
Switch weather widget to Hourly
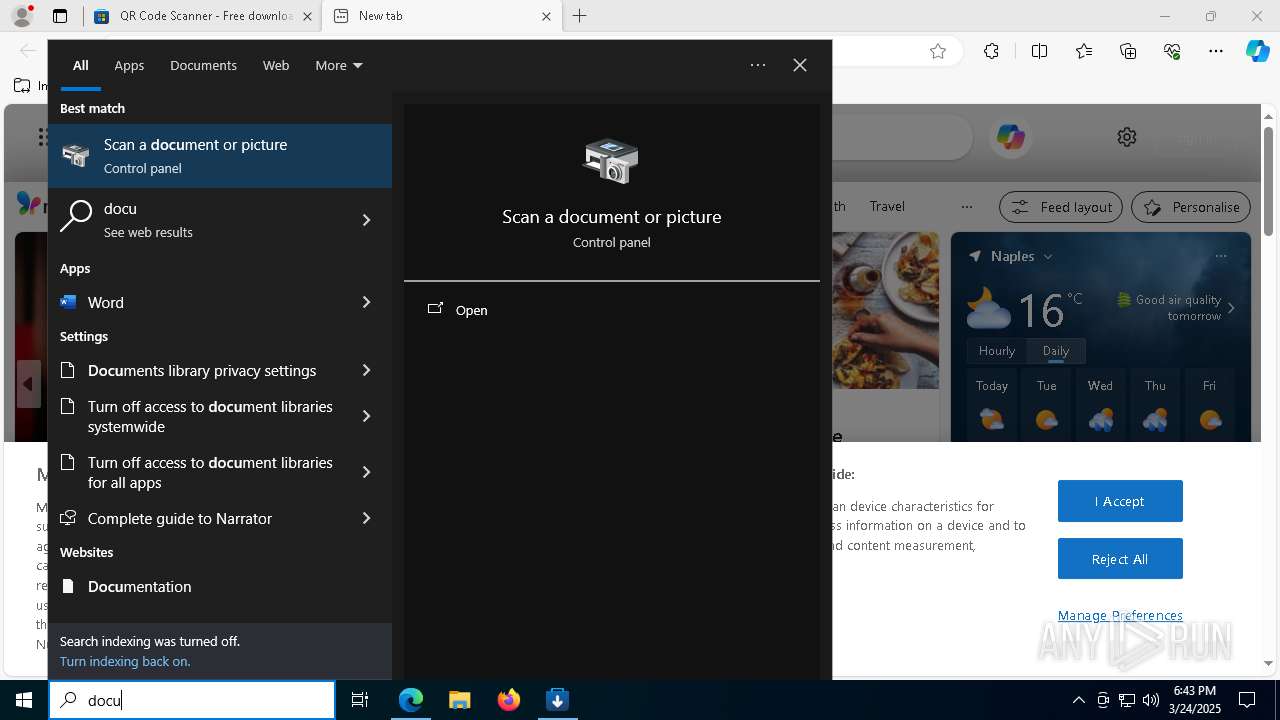tap(997, 351)
